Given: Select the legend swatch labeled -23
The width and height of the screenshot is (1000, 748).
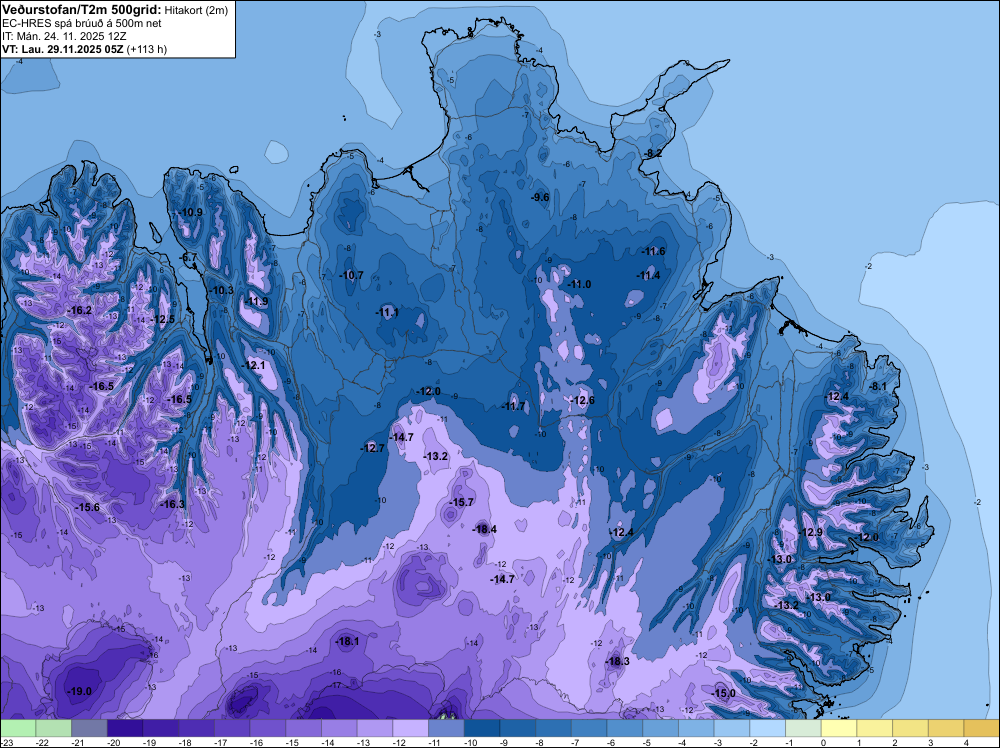Looking at the screenshot, I should click(18, 728).
